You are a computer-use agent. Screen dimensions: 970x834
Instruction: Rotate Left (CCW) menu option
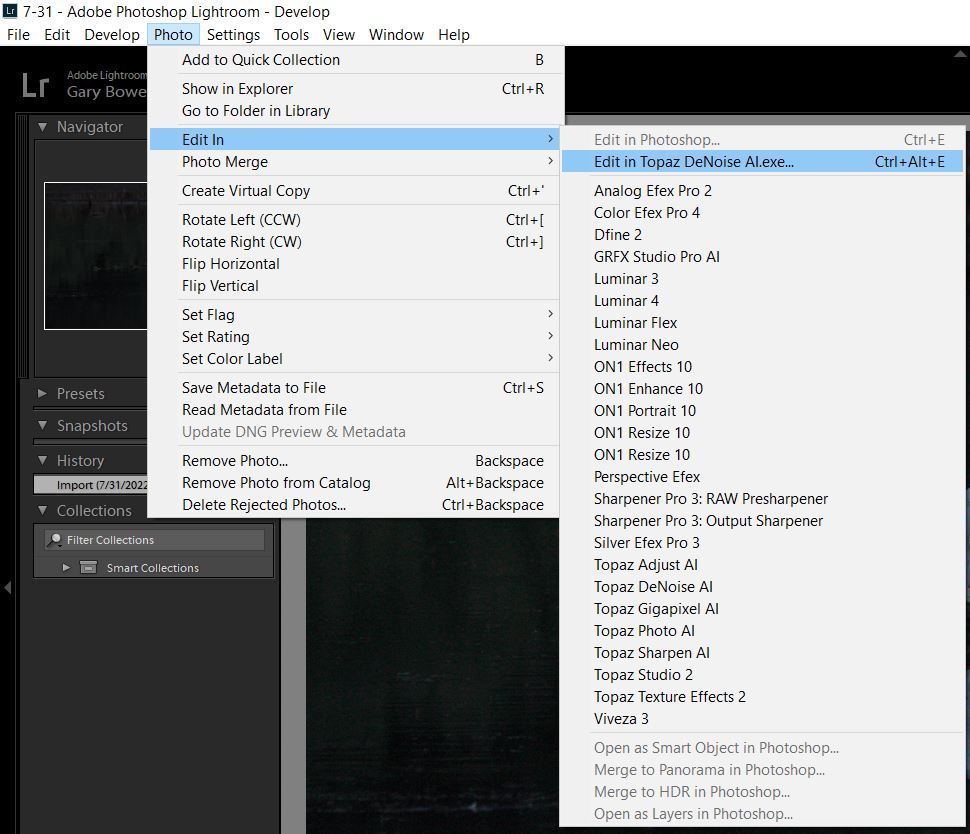point(241,219)
